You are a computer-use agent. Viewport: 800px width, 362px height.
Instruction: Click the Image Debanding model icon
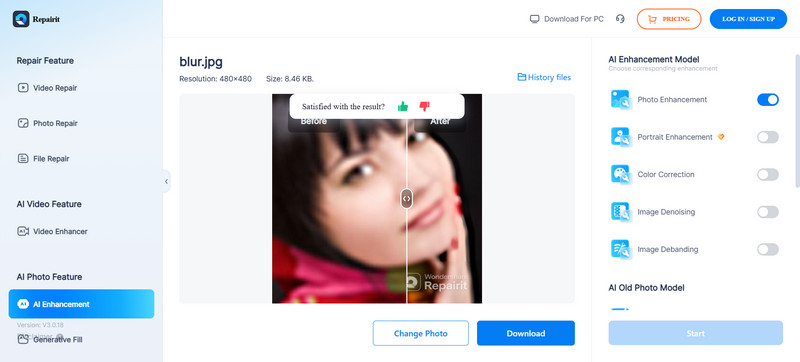(621, 249)
